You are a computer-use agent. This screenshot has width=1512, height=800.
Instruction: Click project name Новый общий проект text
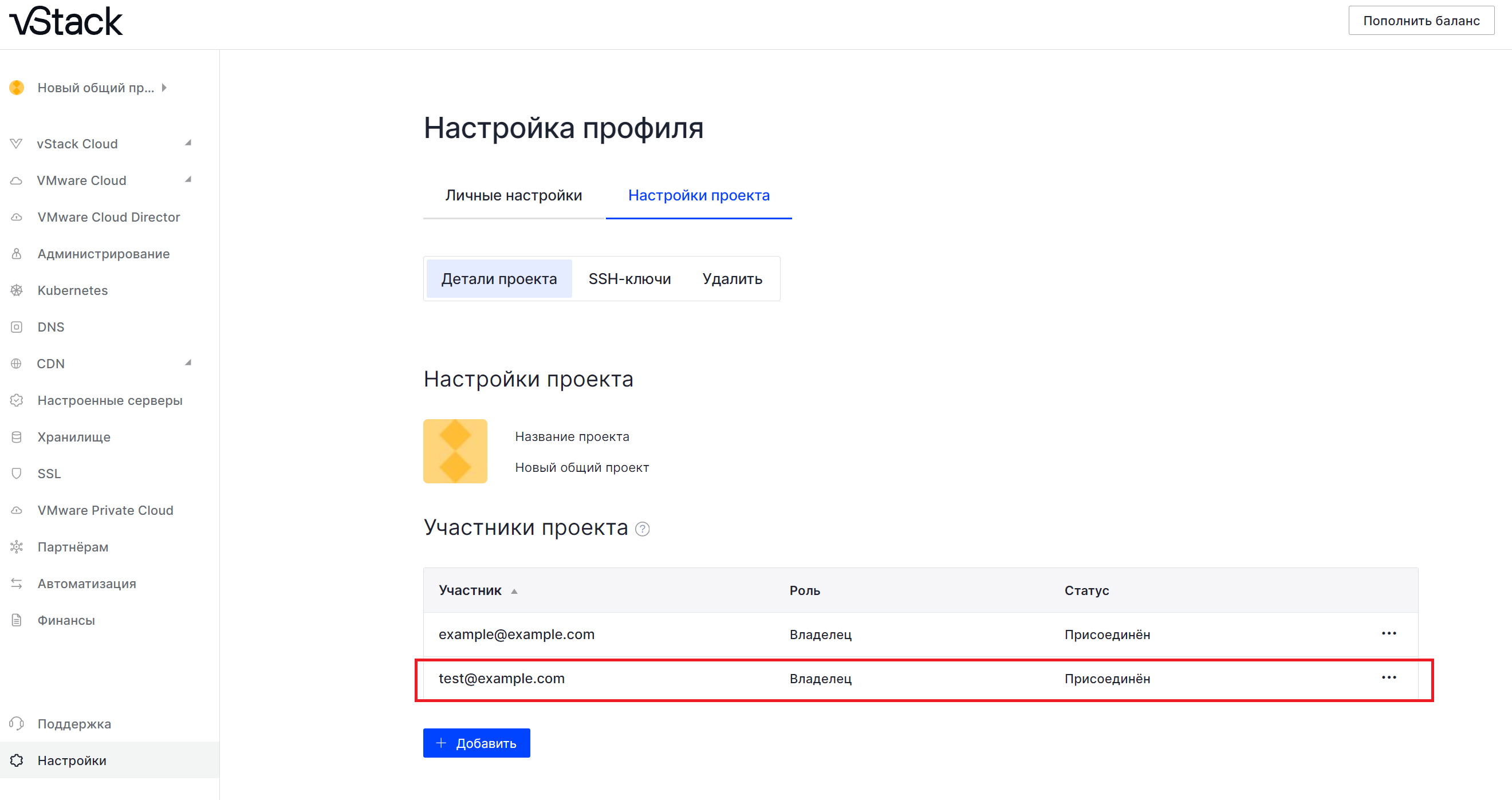pos(582,467)
